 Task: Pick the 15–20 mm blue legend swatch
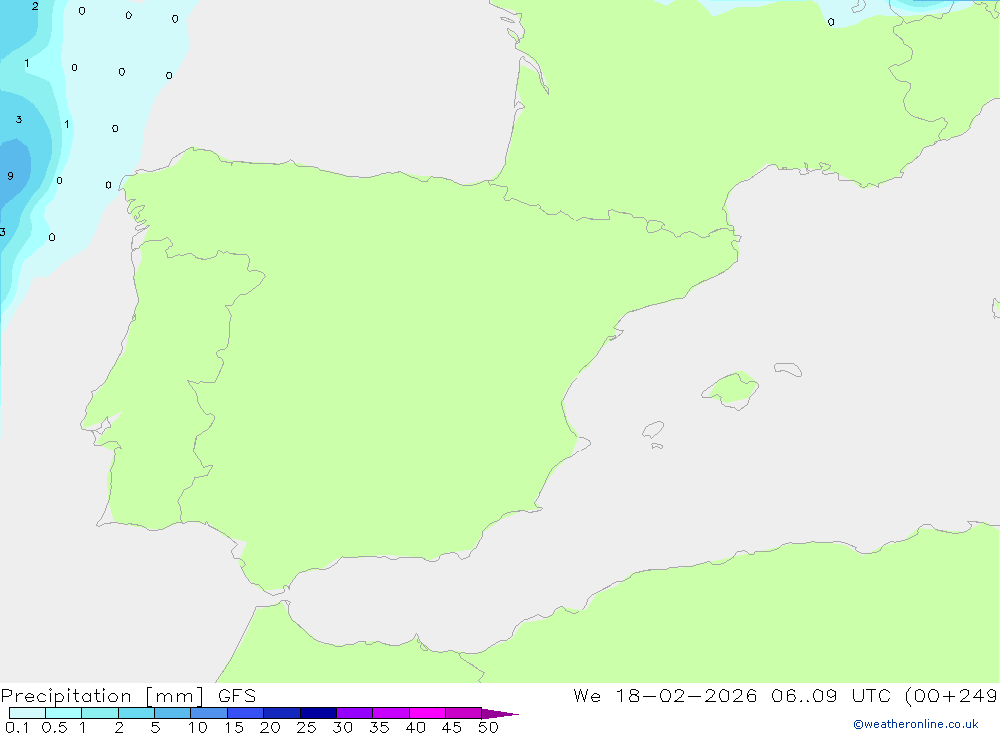(x=246, y=713)
